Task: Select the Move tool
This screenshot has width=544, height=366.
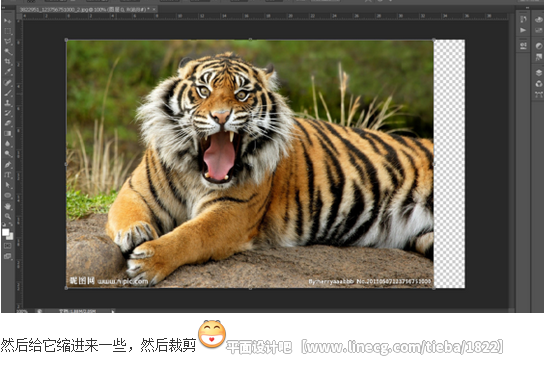Action: 8,21
